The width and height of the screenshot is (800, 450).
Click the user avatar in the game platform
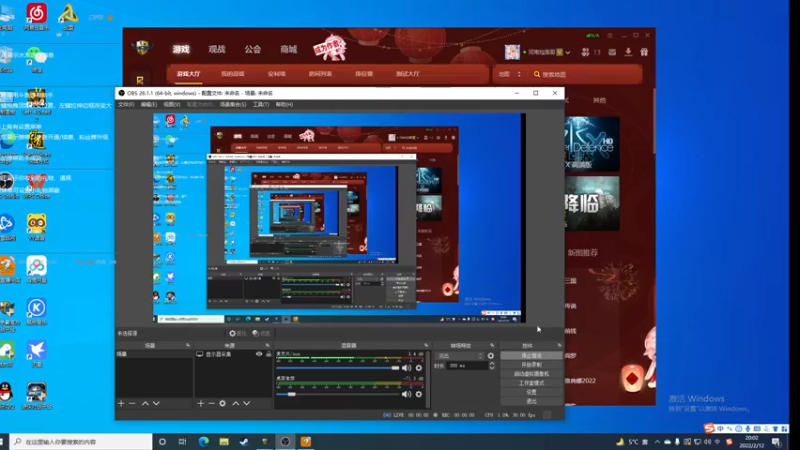click(x=512, y=52)
